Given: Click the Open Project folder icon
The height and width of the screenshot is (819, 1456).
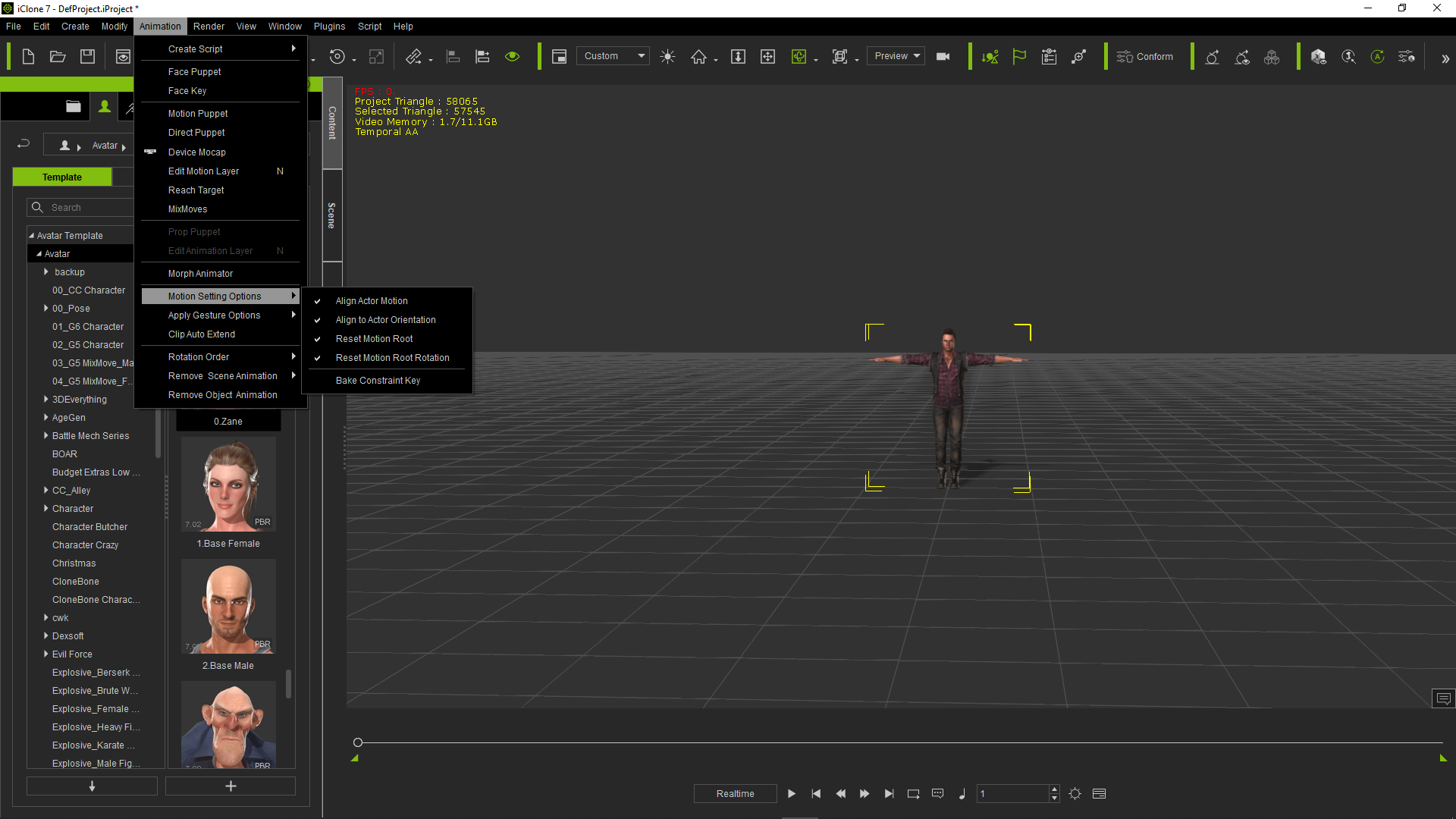Looking at the screenshot, I should tap(58, 56).
